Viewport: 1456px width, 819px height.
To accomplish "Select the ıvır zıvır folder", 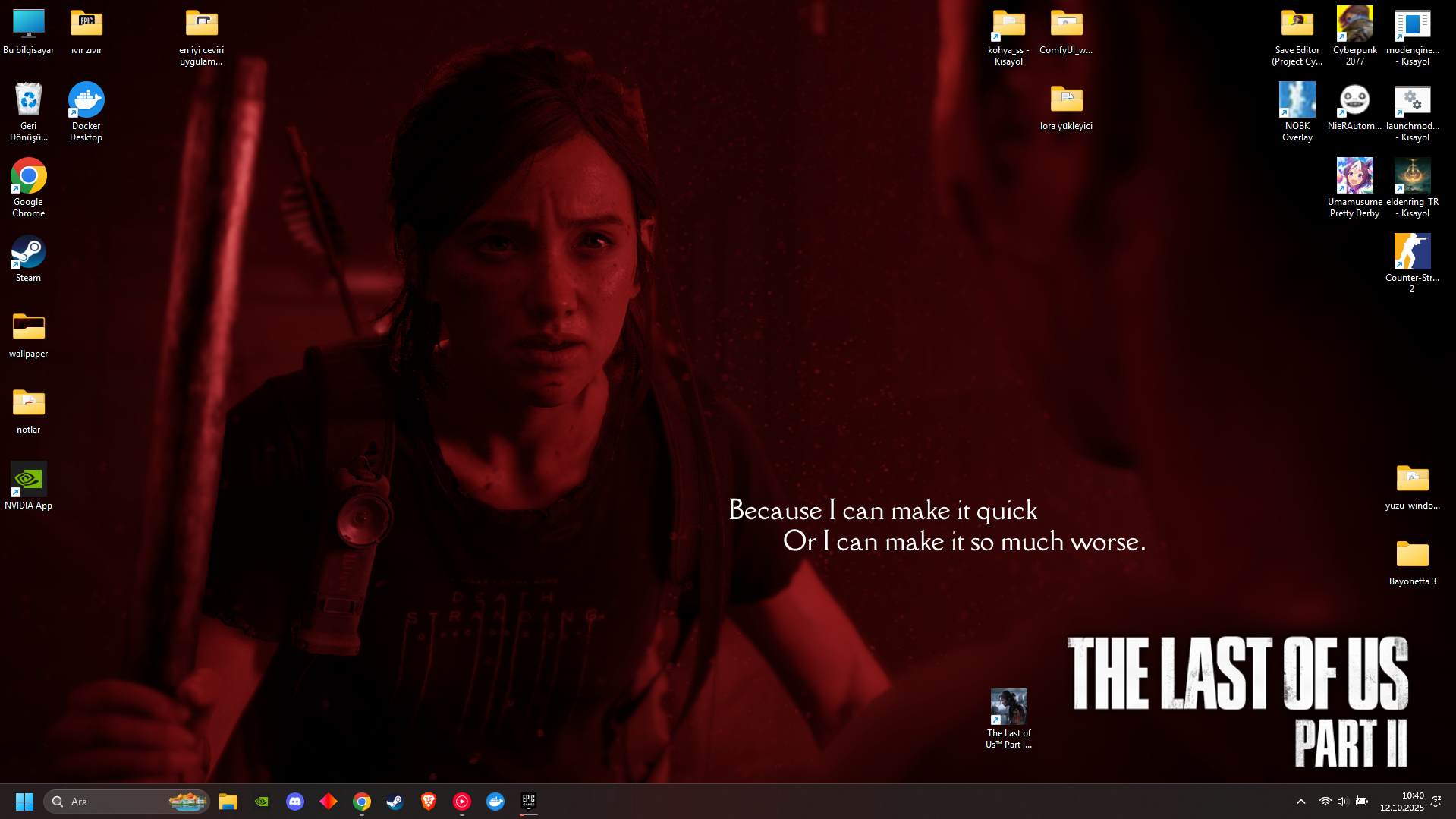I will [x=86, y=31].
